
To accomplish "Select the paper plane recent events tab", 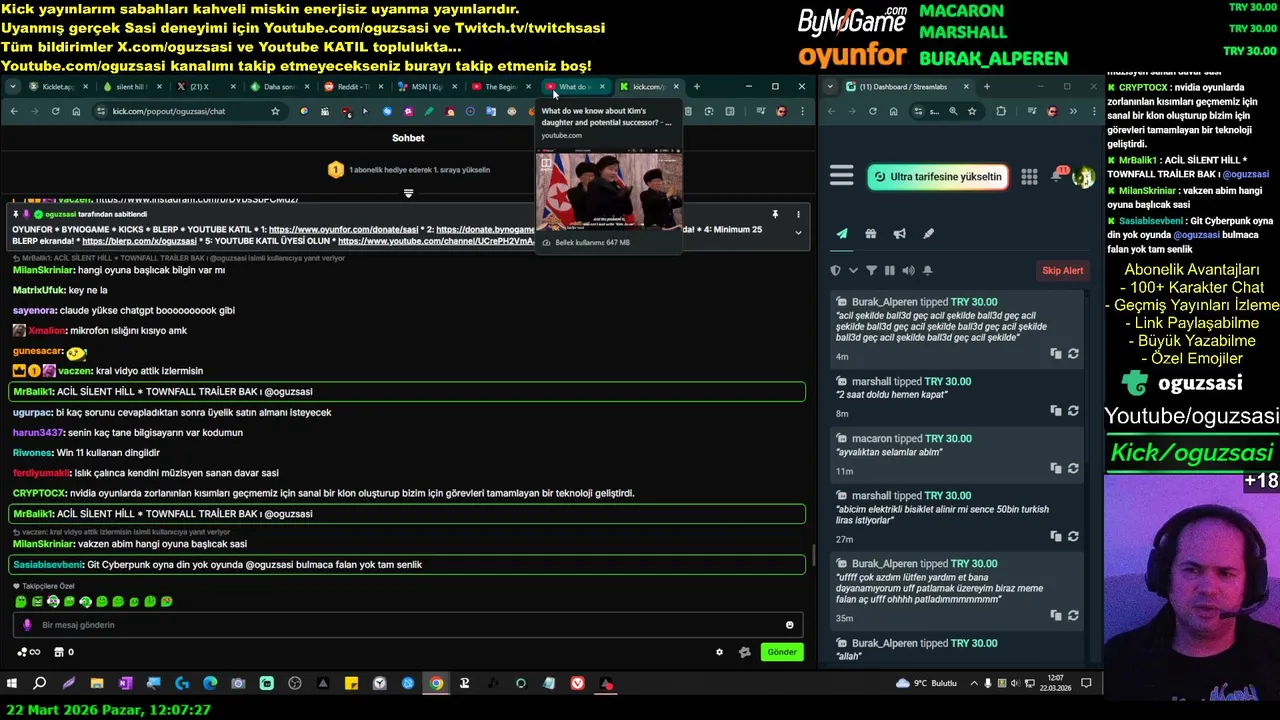I will click(x=842, y=234).
